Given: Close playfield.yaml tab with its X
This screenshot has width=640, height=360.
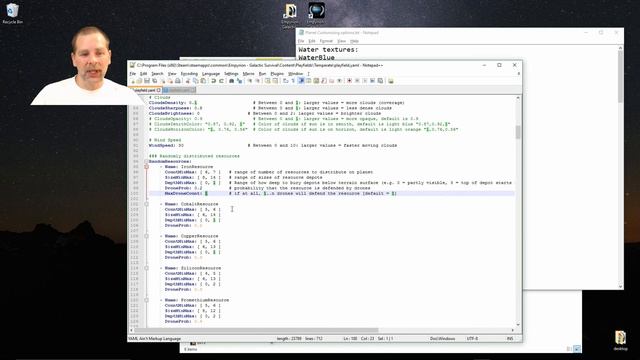Looking at the screenshot, I should (158, 90).
